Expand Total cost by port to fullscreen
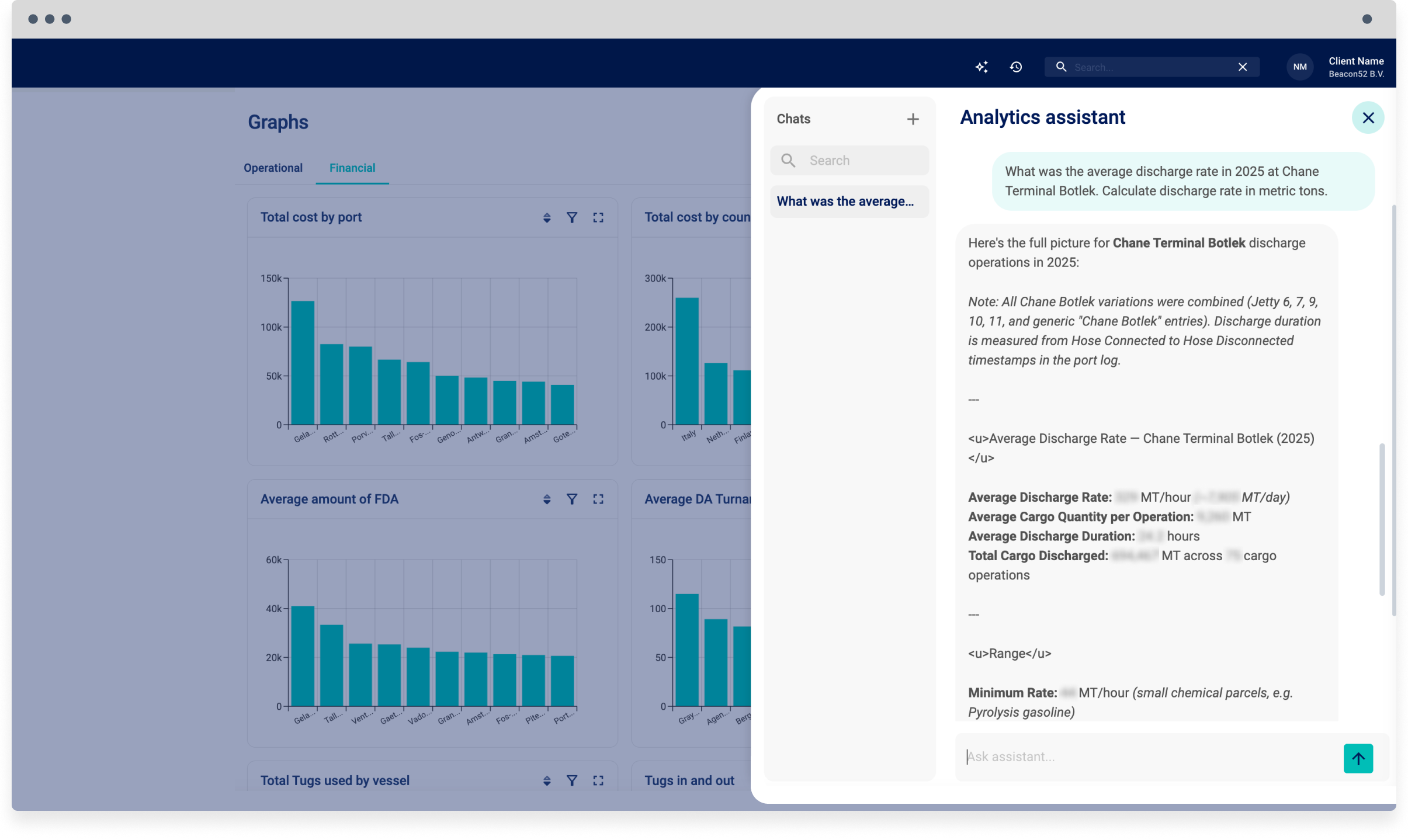This screenshot has width=1408, height=840. tap(598, 218)
